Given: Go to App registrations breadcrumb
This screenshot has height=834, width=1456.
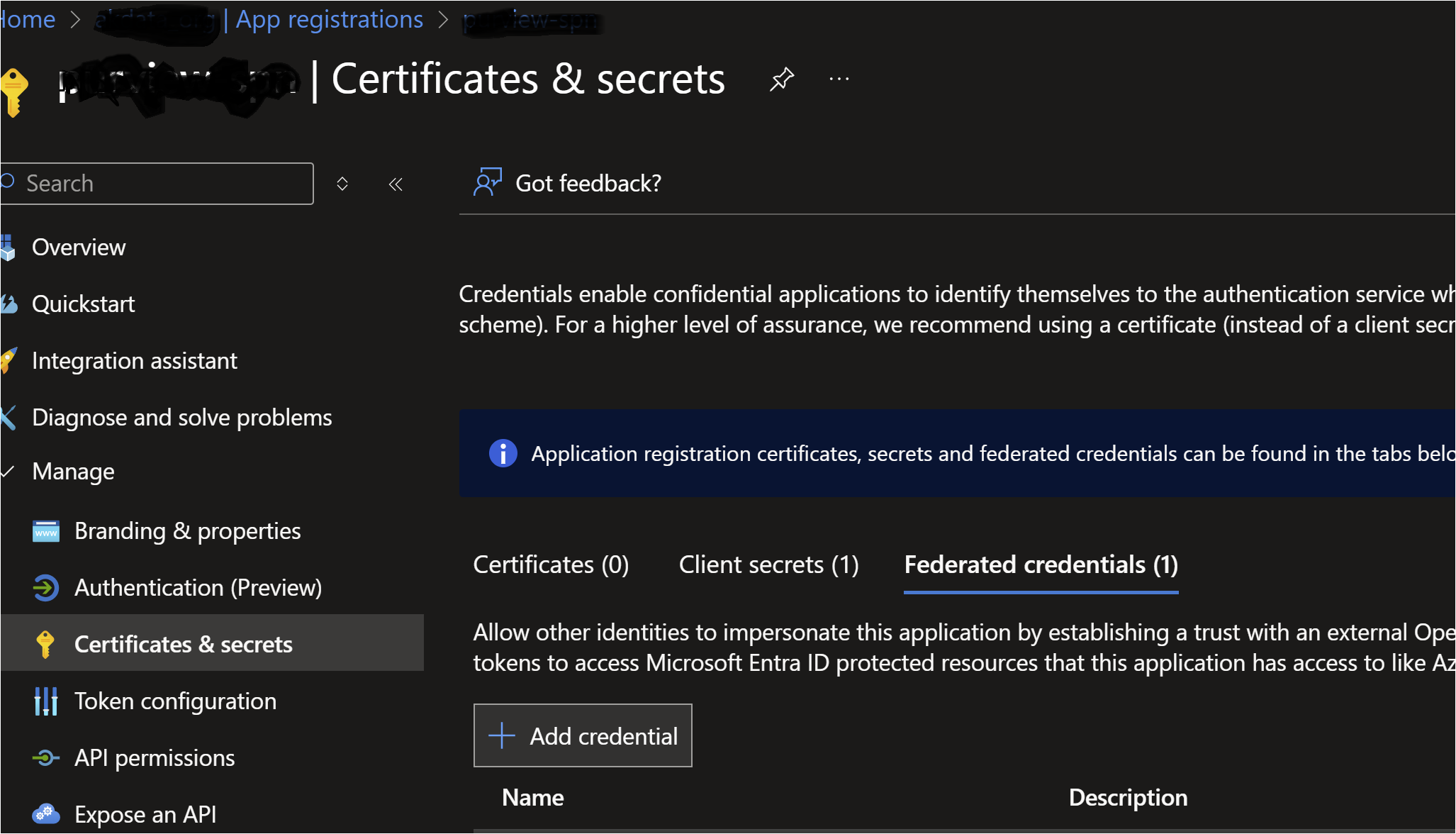Looking at the screenshot, I should click(329, 19).
